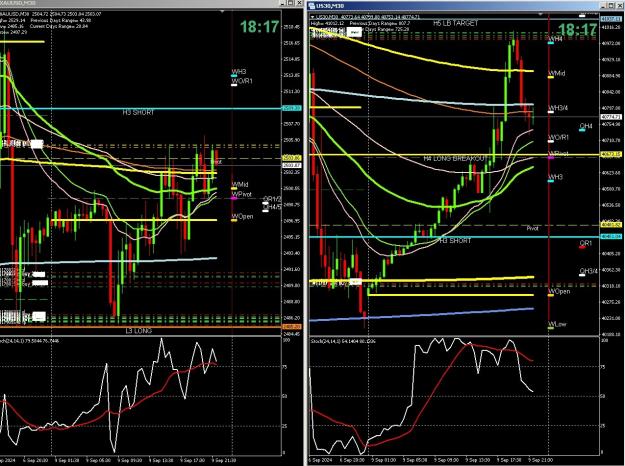Viewport: 625px width, 466px height.
Task: Click the current price tag on US30 price axis
Action: [x=611, y=117]
